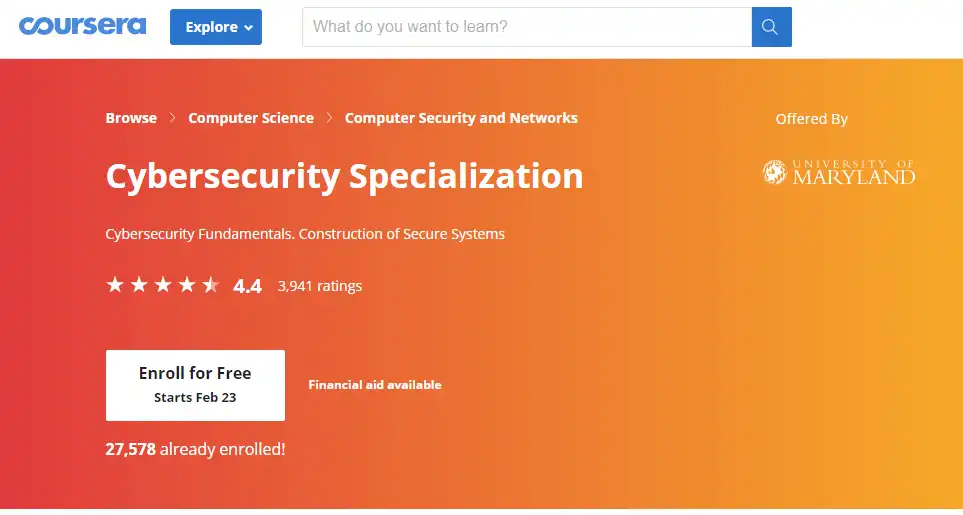Click the half-filled fifth rating star
This screenshot has width=963, height=515.
click(x=210, y=285)
